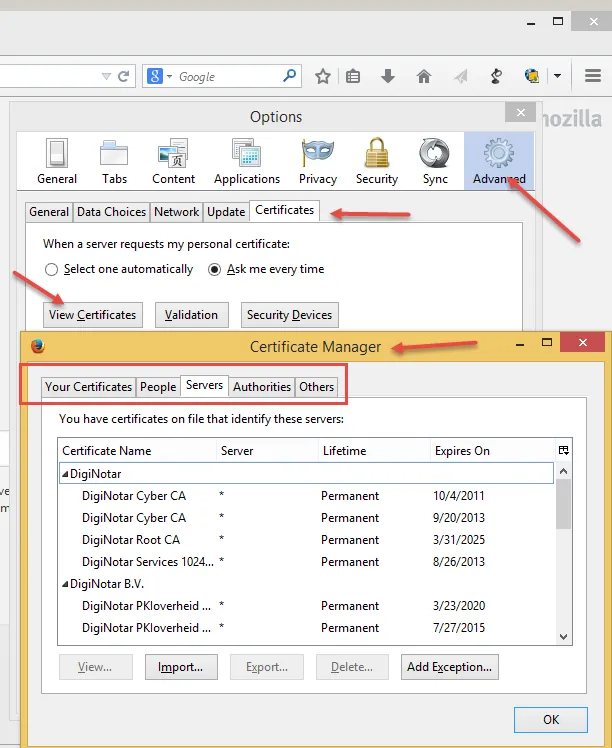Viewport: 612px width, 748px height.
Task: Click certificate list scrollbar thumb
Action: (x=563, y=504)
